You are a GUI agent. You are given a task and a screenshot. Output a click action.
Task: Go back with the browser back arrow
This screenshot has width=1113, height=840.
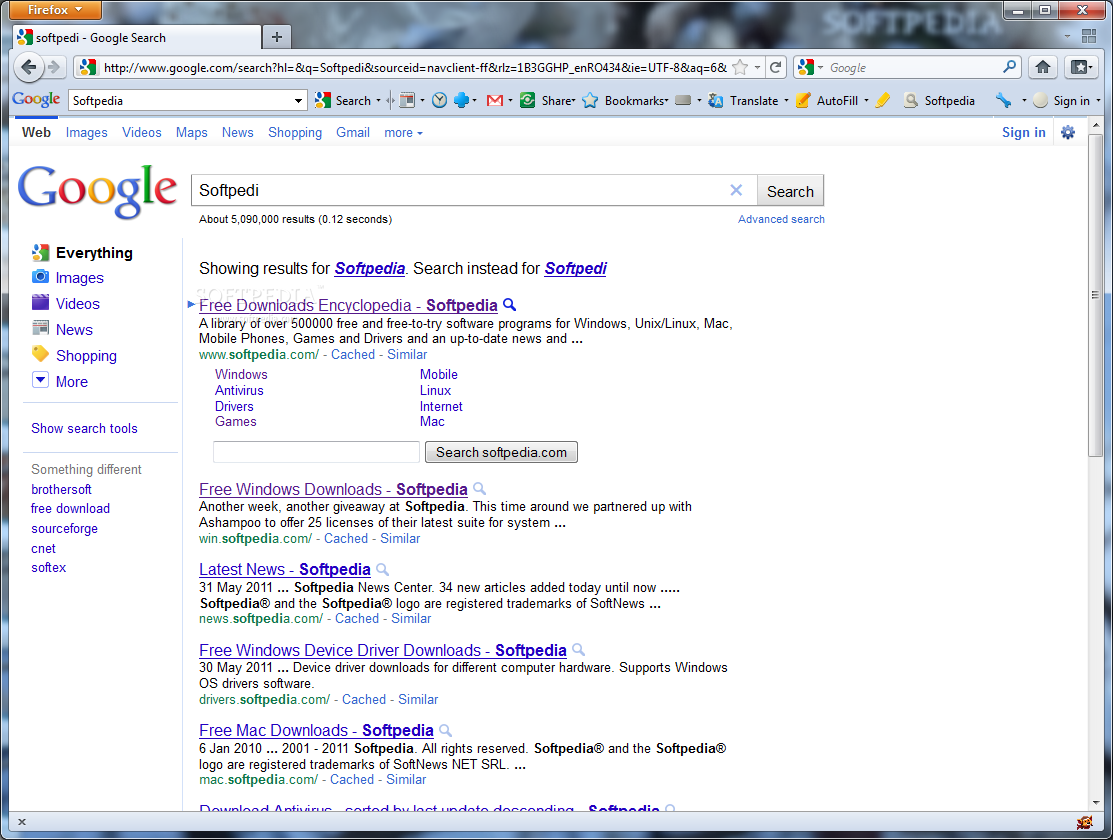click(x=28, y=67)
